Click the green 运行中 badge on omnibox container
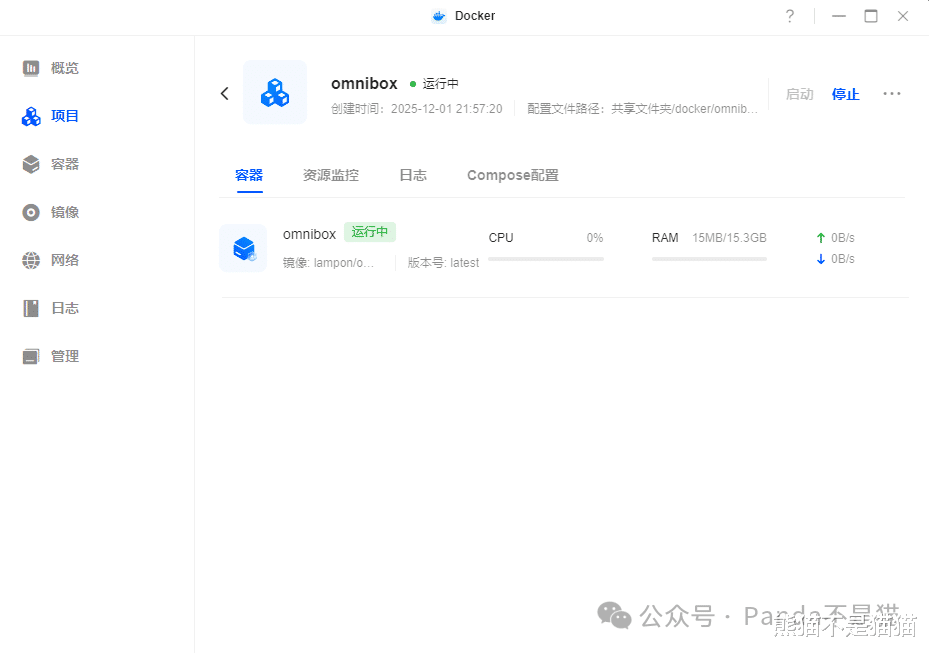The image size is (929, 653). click(370, 232)
